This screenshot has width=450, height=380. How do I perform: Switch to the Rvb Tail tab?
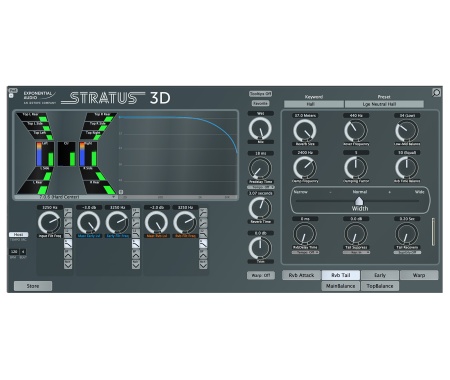341,275
